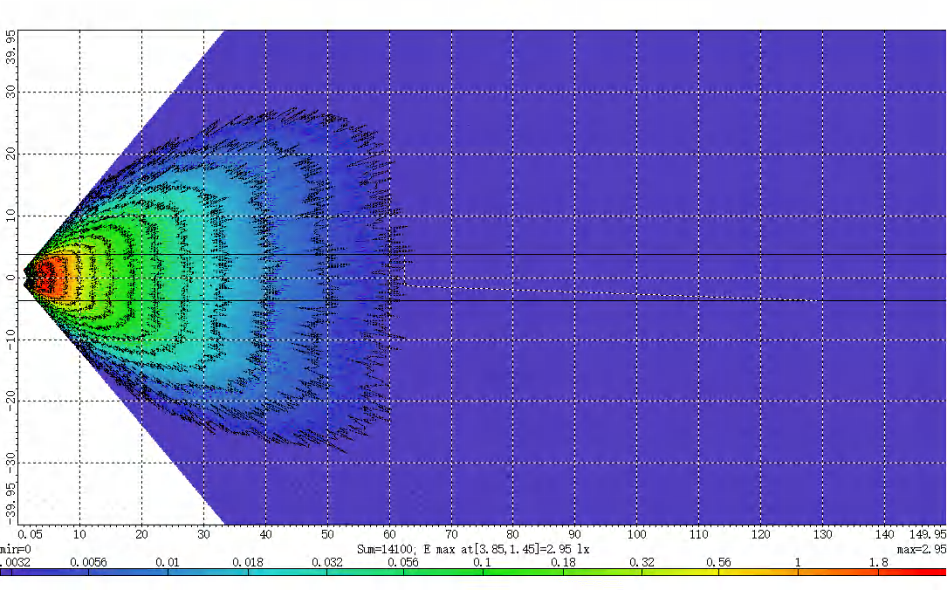Viewport: 947px width, 590px height.
Task: Click the x-axis tick label 10
Action: coord(79,534)
